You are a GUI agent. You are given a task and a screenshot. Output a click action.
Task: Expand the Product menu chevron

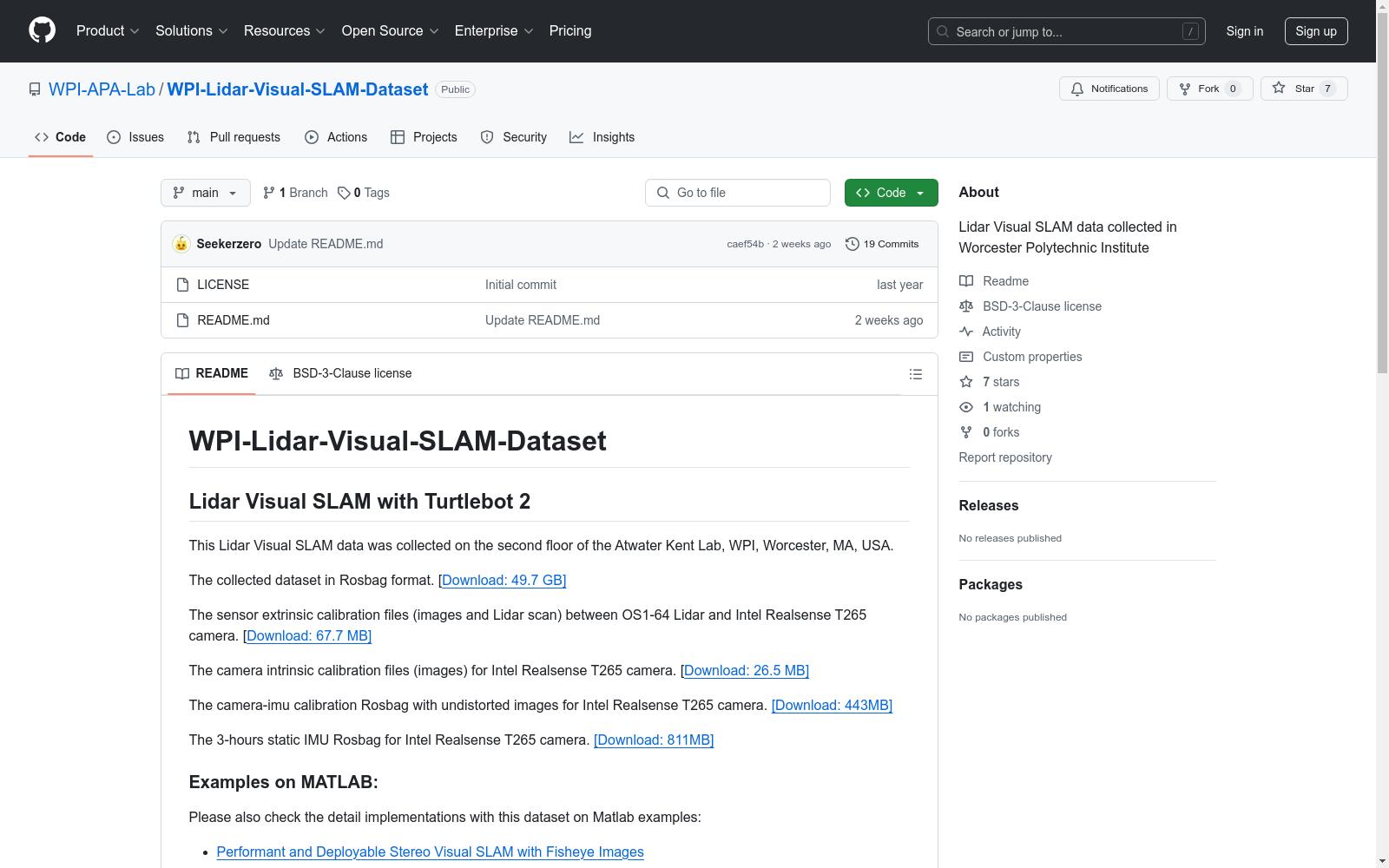135,31
